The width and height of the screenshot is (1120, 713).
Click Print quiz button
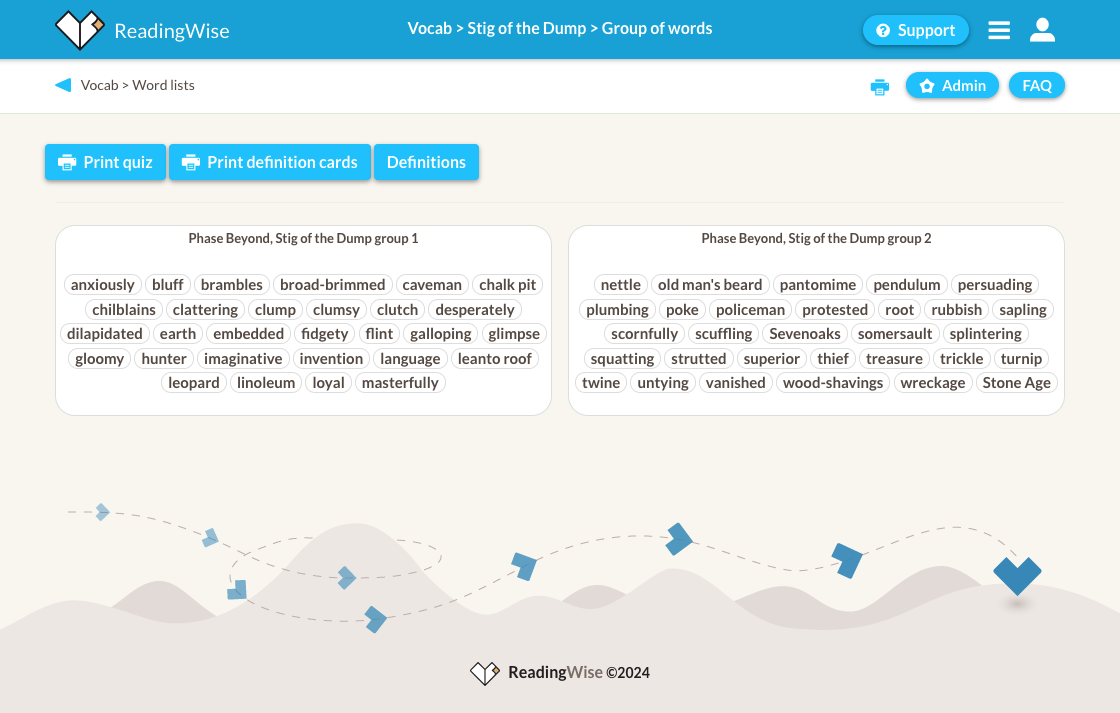point(105,162)
